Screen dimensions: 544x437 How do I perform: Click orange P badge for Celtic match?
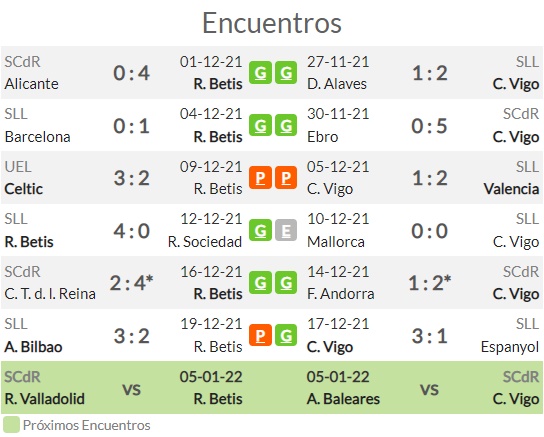pos(260,178)
